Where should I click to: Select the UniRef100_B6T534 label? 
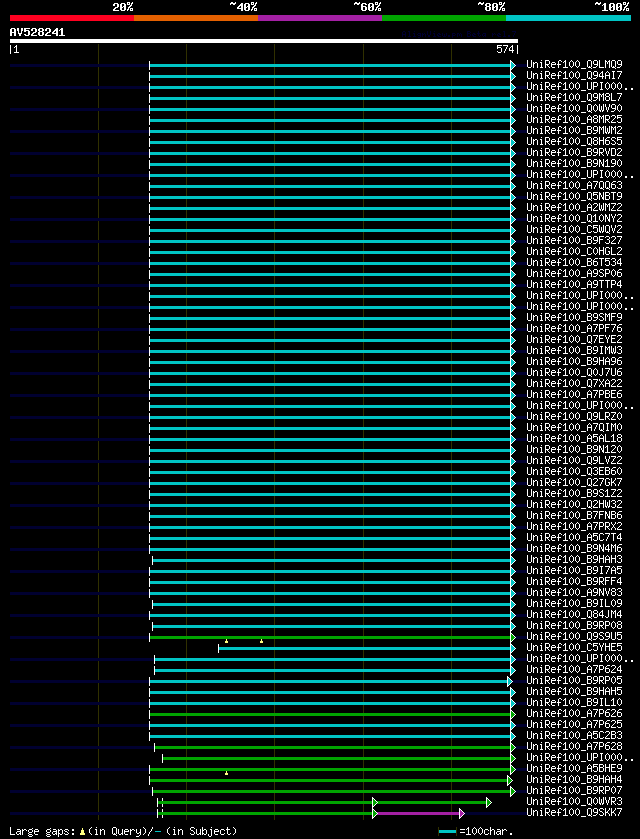(574, 262)
